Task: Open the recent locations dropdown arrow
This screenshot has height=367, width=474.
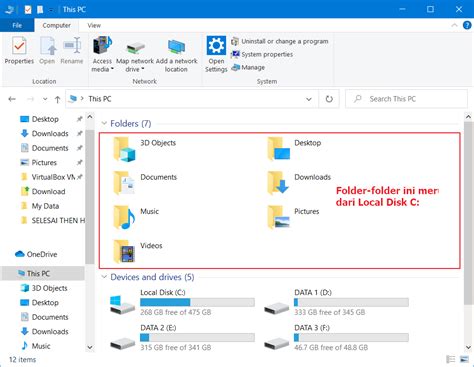Action: [x=45, y=99]
